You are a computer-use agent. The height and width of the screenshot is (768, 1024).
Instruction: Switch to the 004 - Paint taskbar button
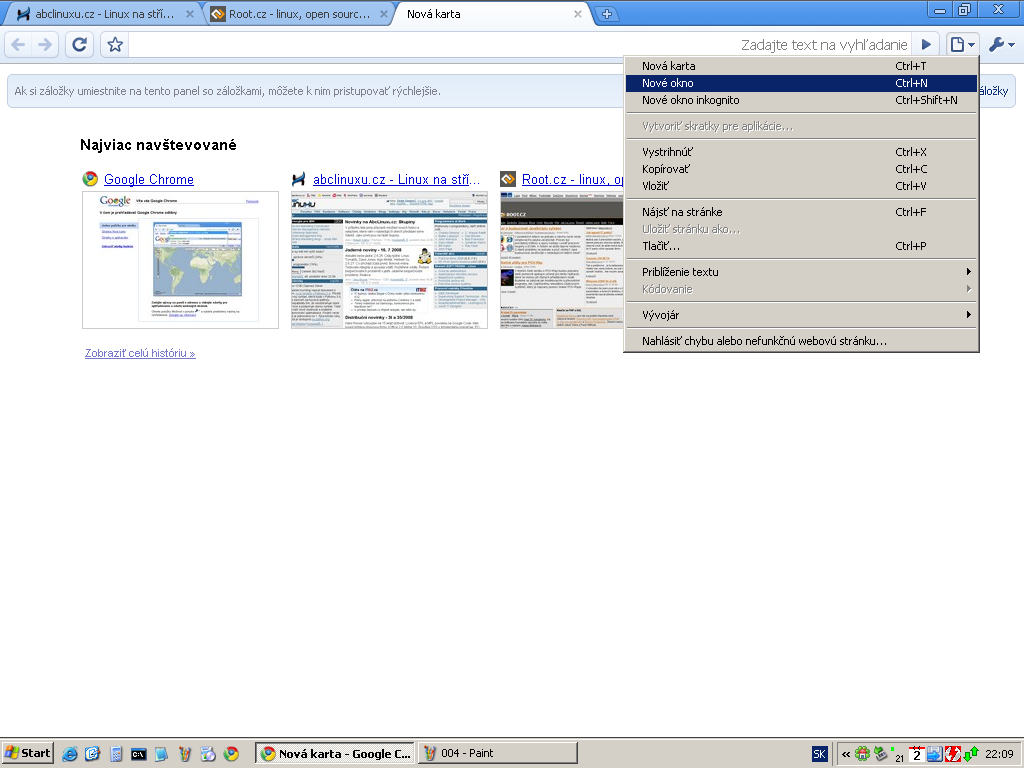pyautogui.click(x=498, y=753)
